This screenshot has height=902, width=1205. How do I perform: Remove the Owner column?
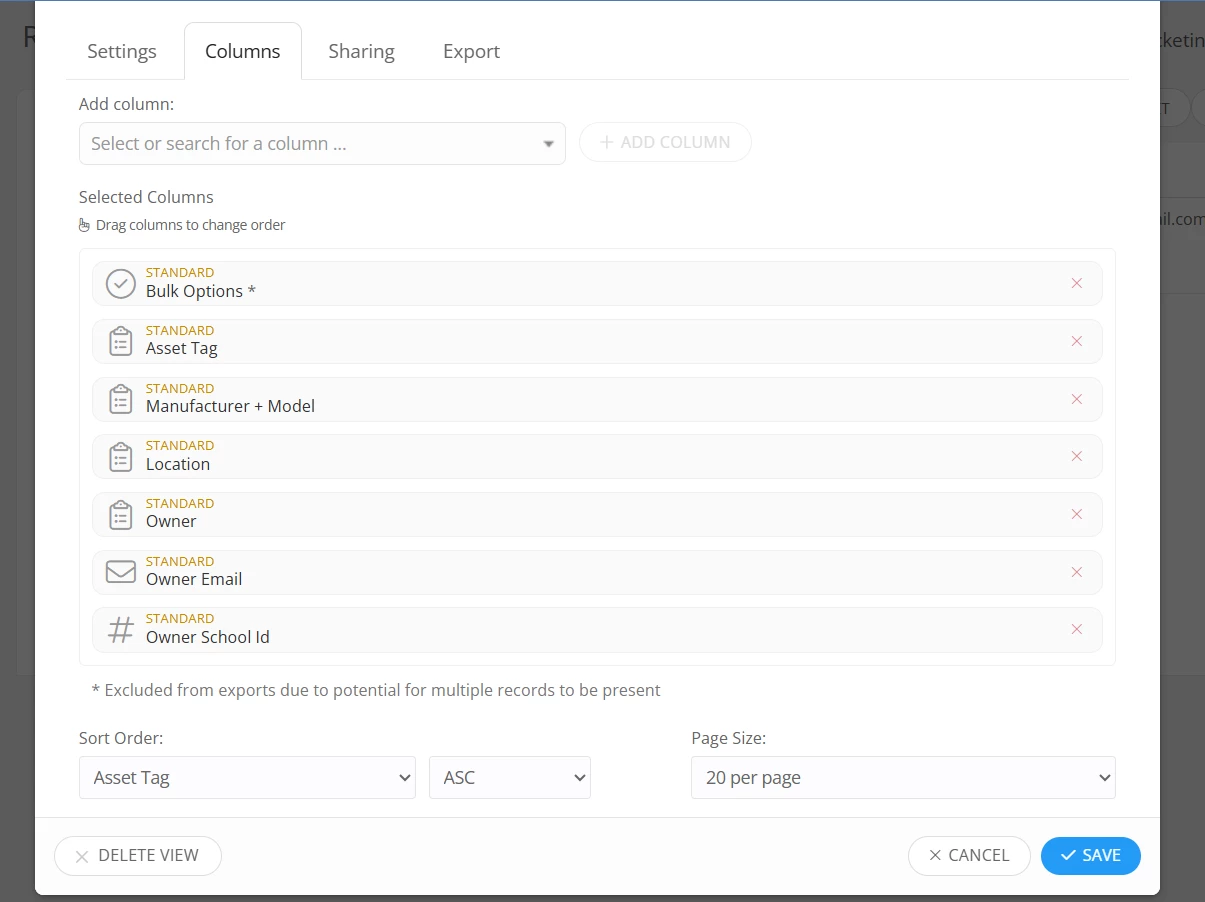(1077, 514)
